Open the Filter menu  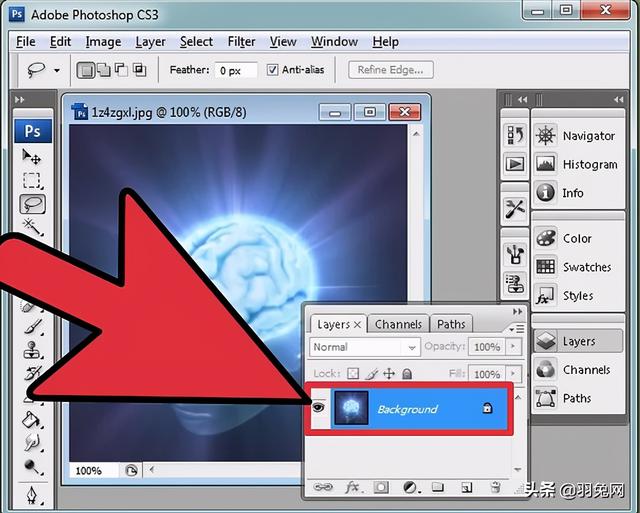click(241, 42)
